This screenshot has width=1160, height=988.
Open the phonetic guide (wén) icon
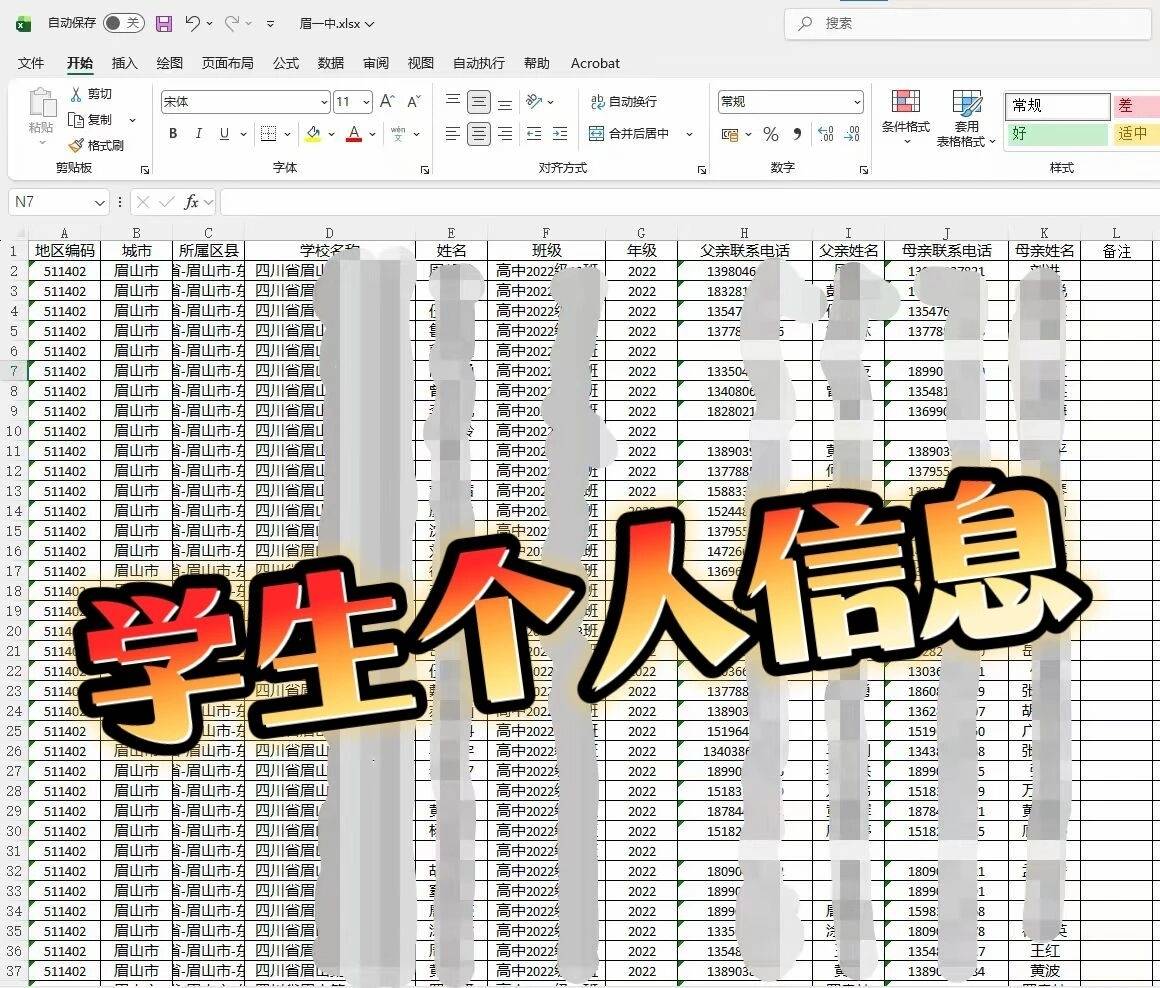(x=398, y=134)
